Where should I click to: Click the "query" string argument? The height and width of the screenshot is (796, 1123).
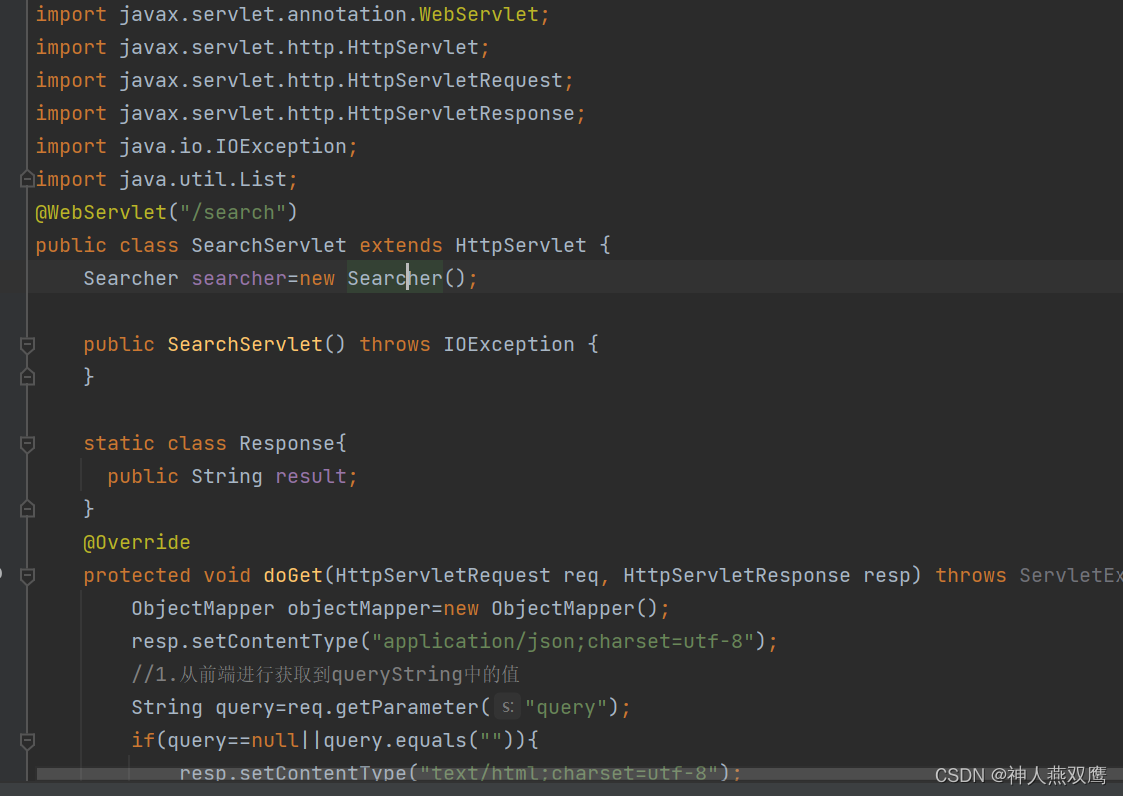tap(567, 706)
